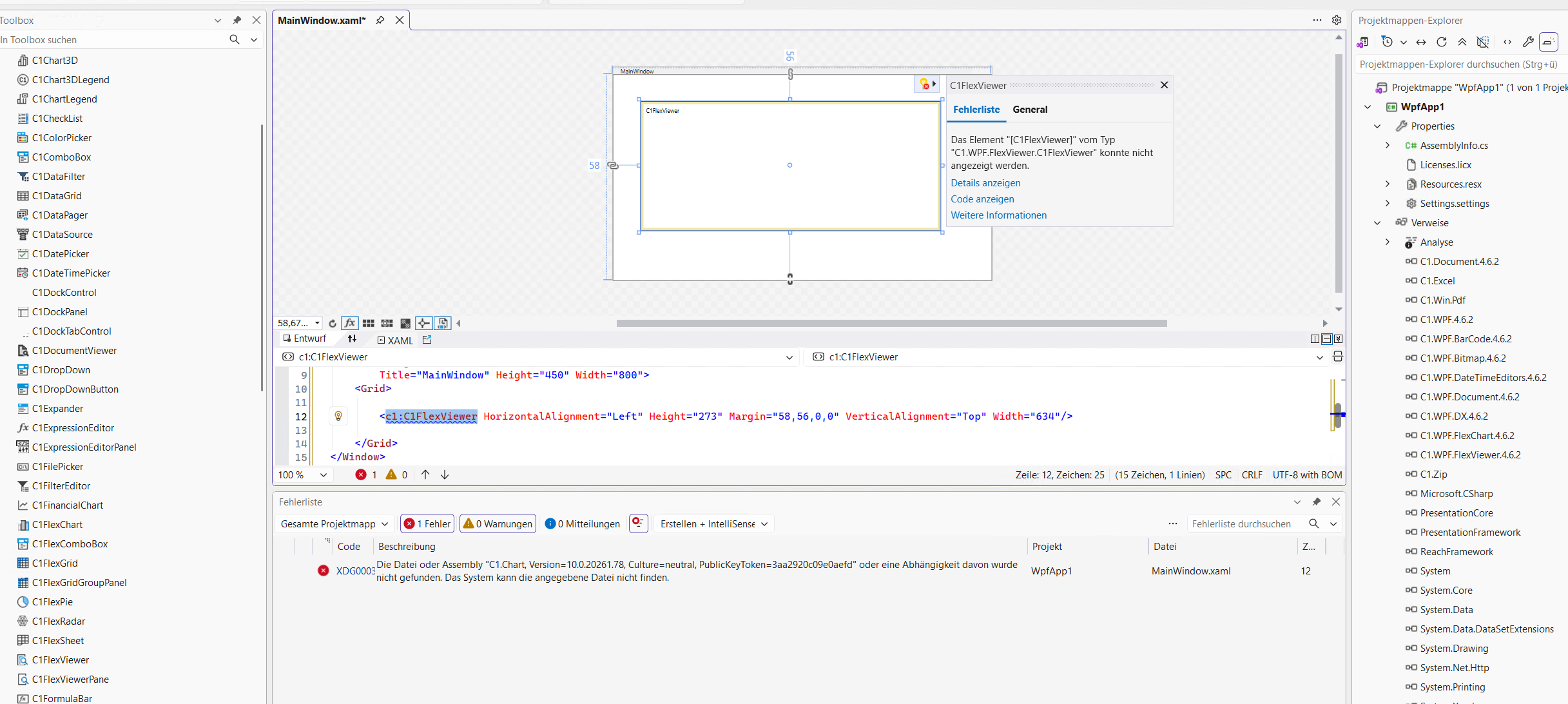Open Details anzeigen link
Viewport: 1568px width, 704px height.
985,183
